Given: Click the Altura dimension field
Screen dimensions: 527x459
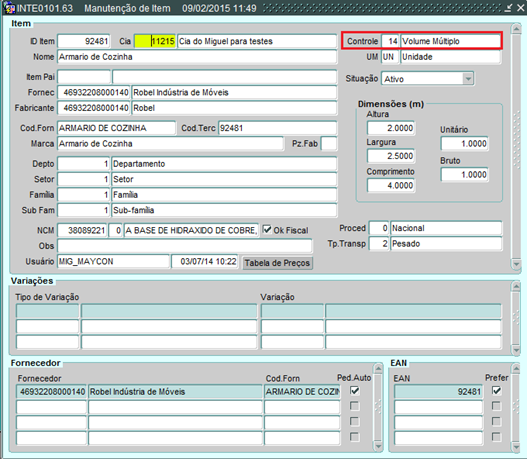Looking at the screenshot, I should pyautogui.click(x=391, y=128).
